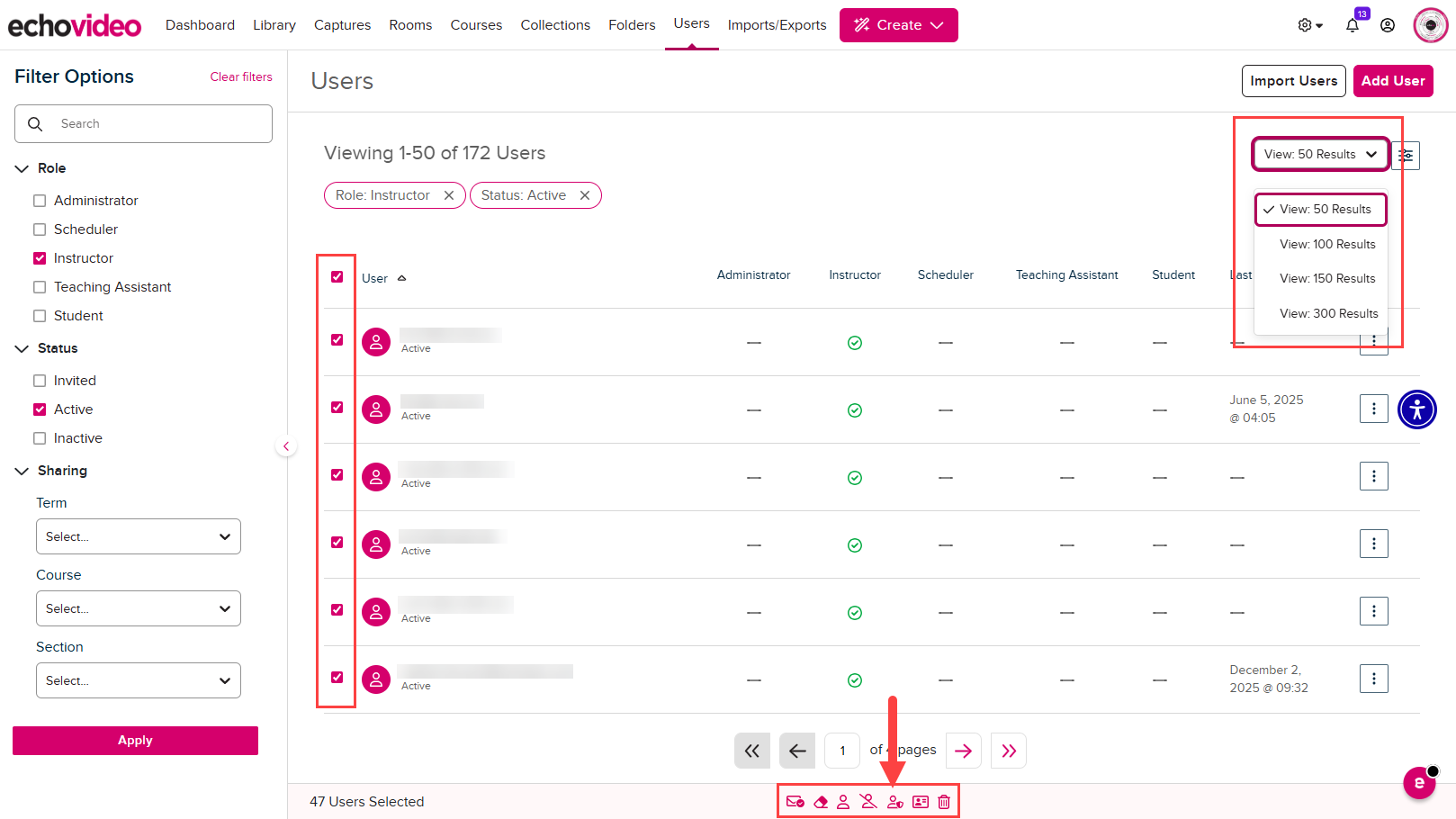Viewport: 1456px width, 819px height.
Task: Toggle the select-all users checkbox
Action: coord(337,276)
